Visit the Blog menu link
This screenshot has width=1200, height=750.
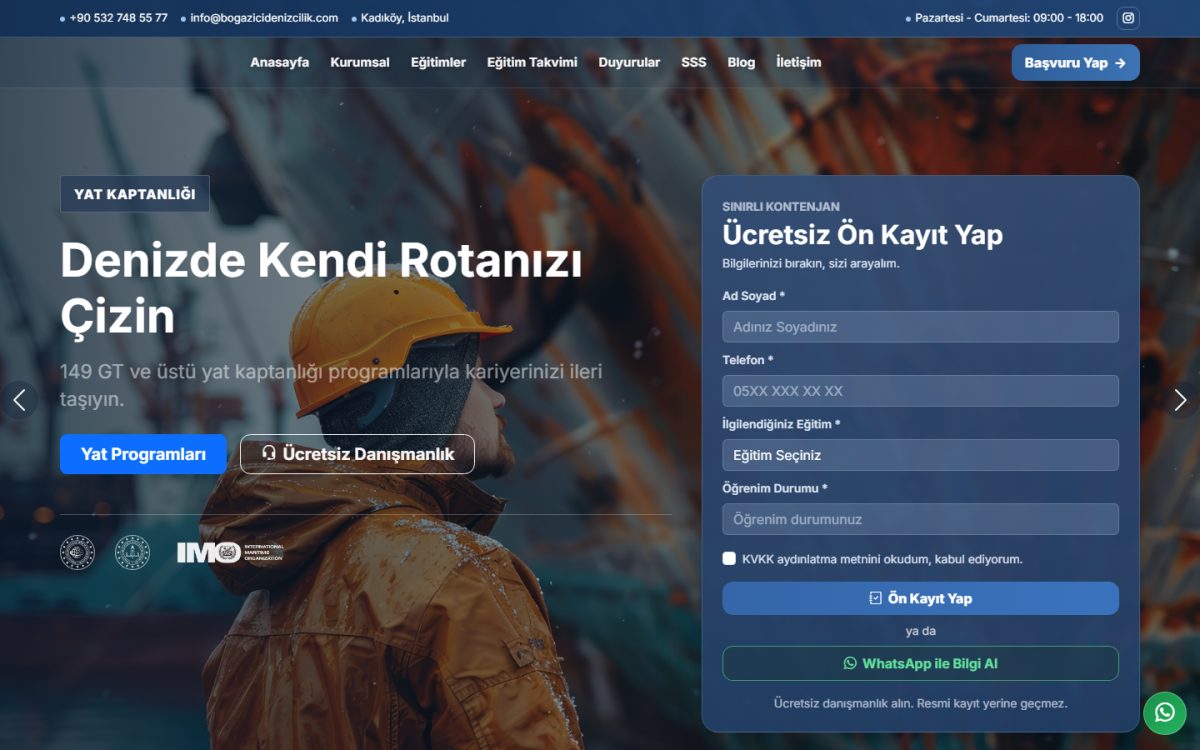(x=741, y=62)
